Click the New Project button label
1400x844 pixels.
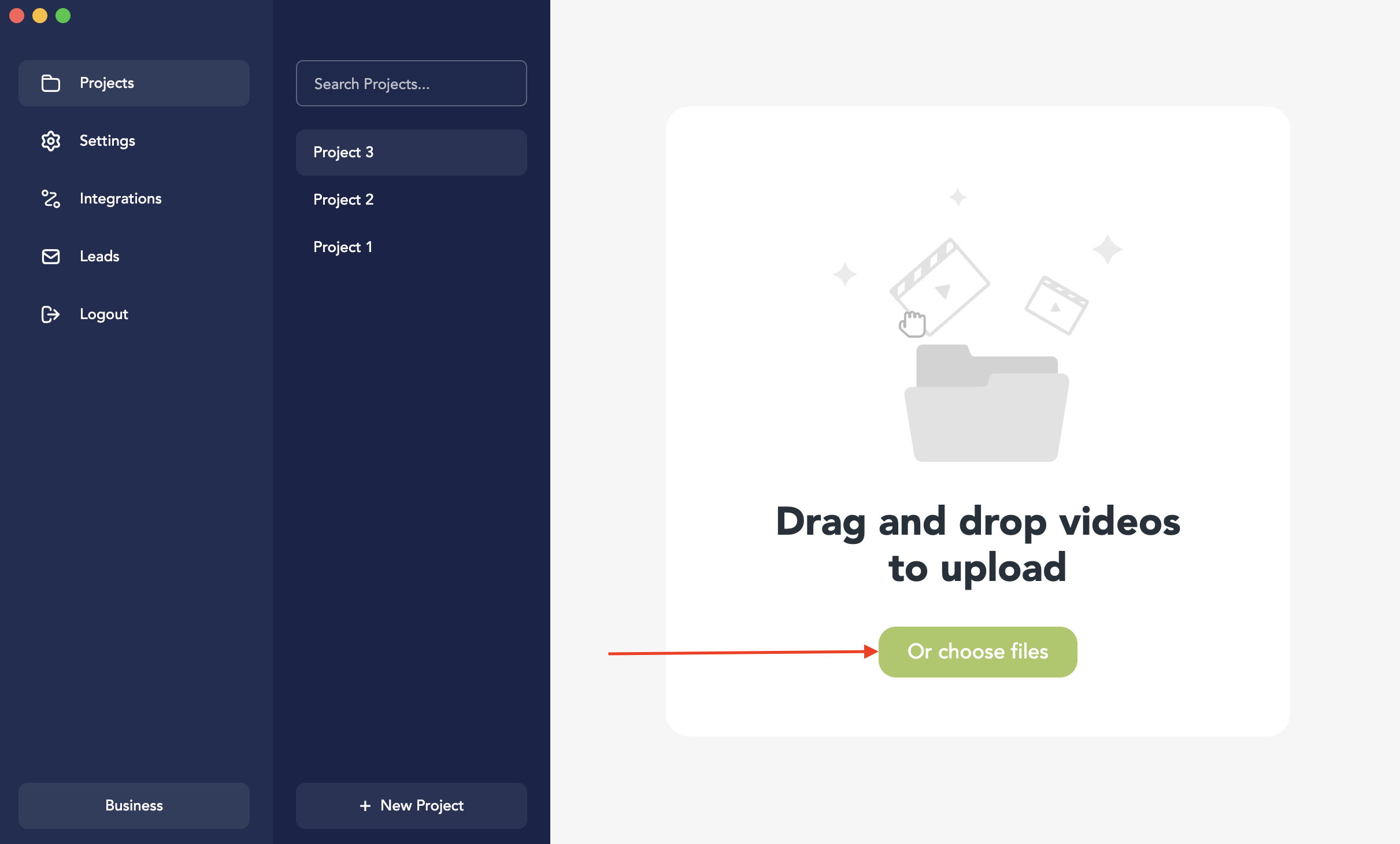tap(422, 806)
